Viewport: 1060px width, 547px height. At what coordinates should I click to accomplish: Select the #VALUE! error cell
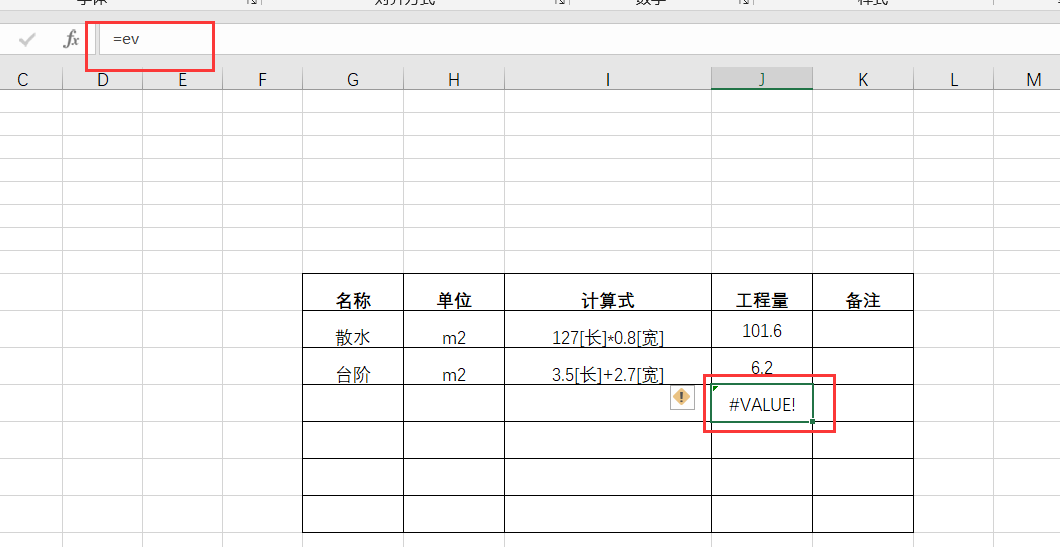tap(762, 404)
